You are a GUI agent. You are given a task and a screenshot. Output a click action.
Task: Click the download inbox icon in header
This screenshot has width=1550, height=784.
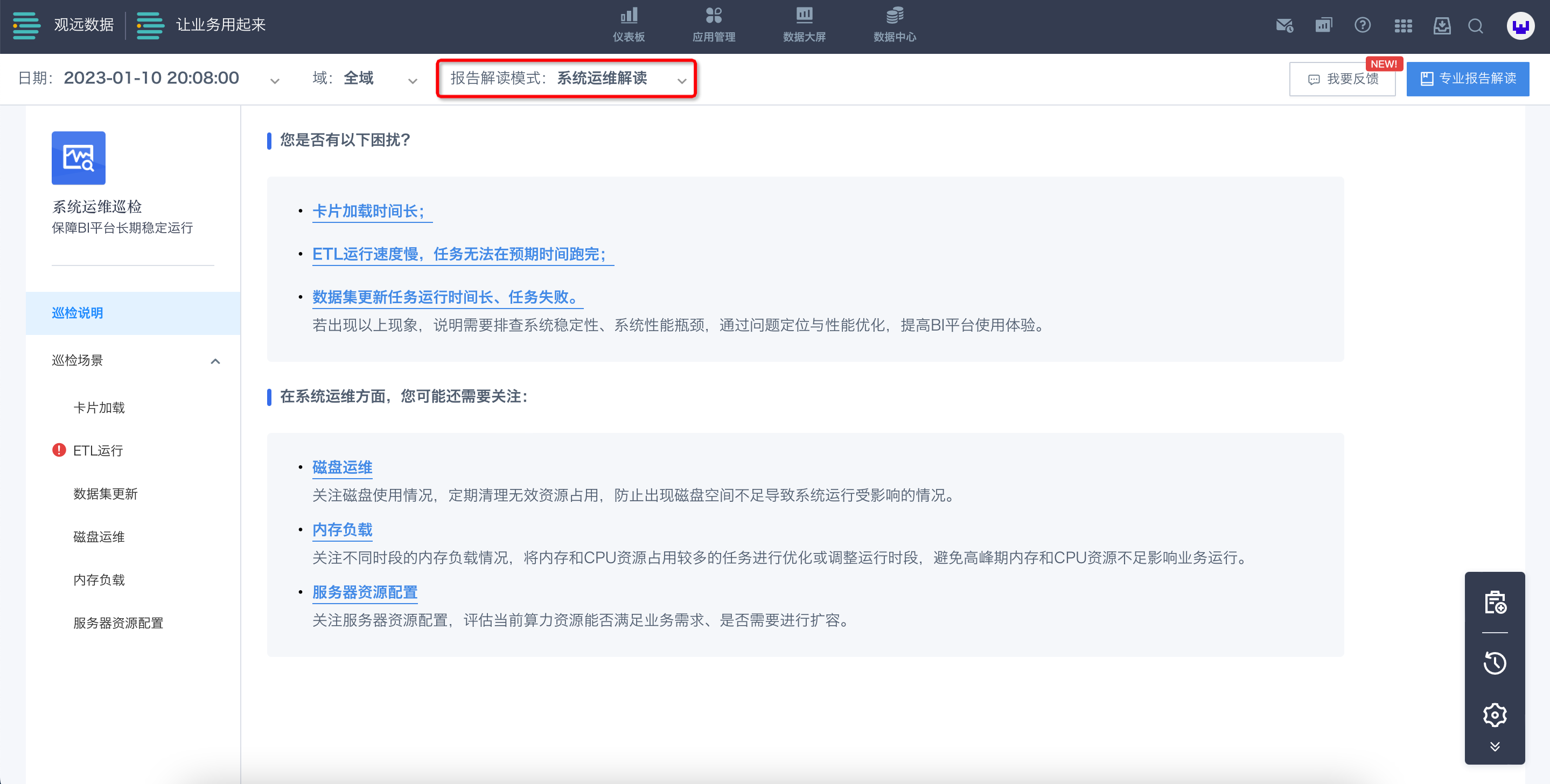1442,26
